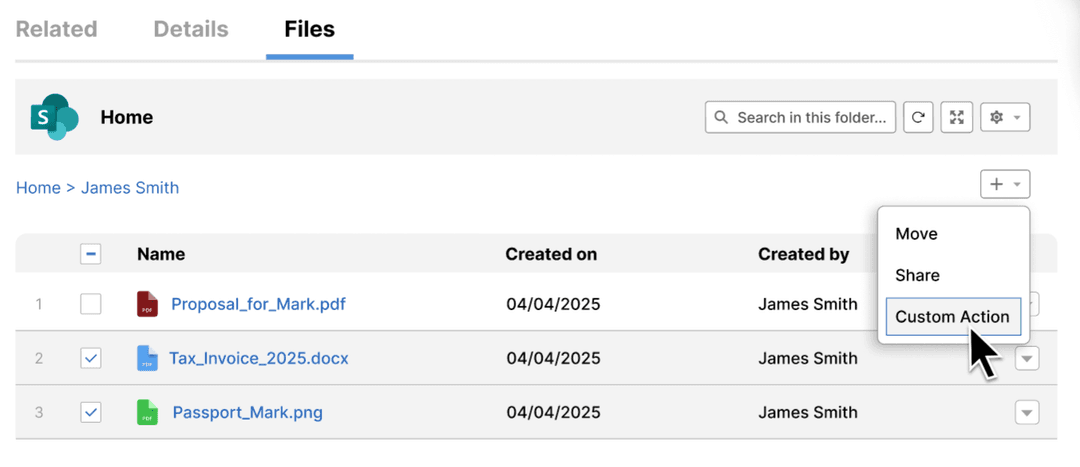
Task: Open the gear settings dropdown
Action: [1005, 117]
